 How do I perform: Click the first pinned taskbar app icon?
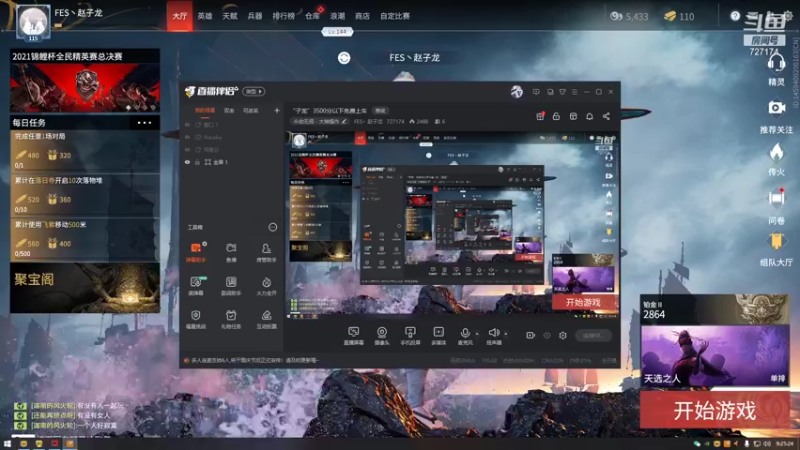[x=23, y=444]
